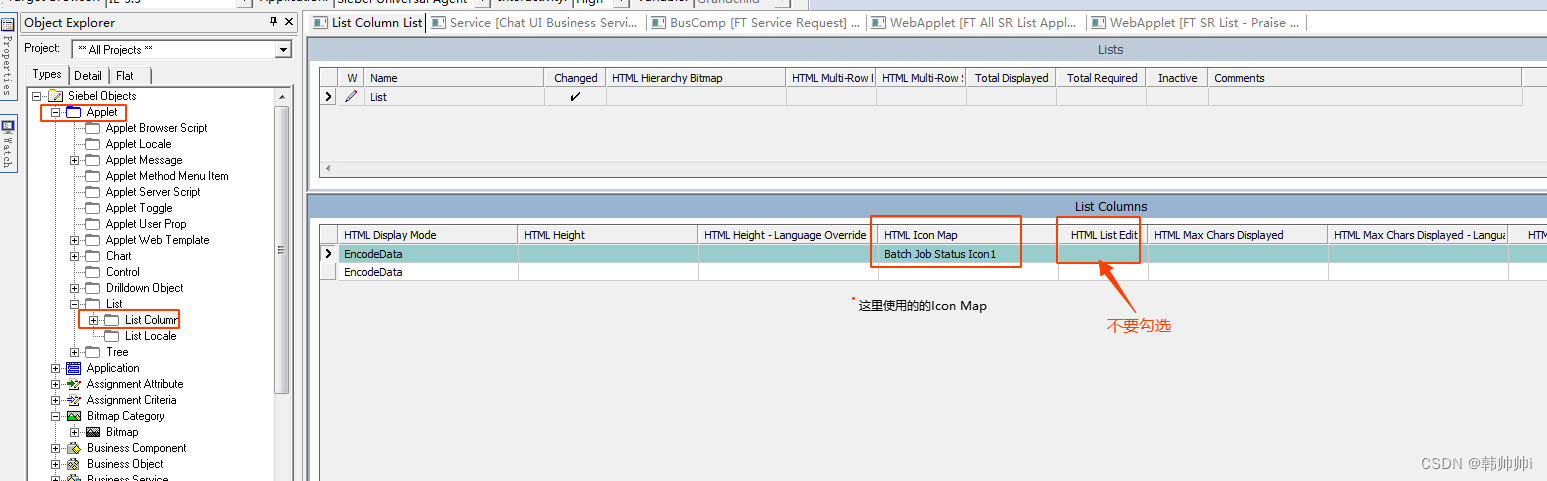The height and width of the screenshot is (481, 1547).
Task: Click the Applet Locale folder icon
Action: 93,144
